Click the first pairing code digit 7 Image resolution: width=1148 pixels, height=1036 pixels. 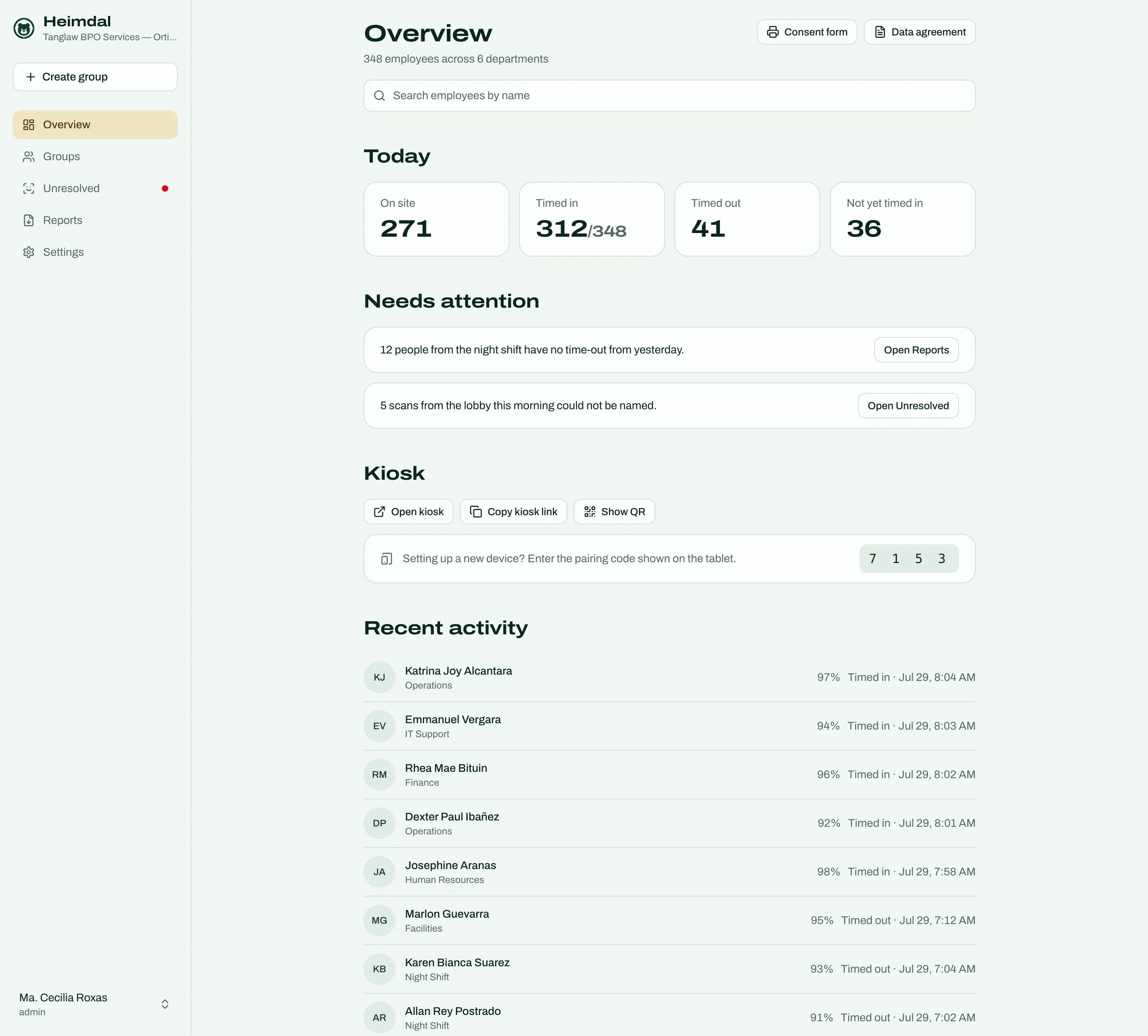(873, 558)
